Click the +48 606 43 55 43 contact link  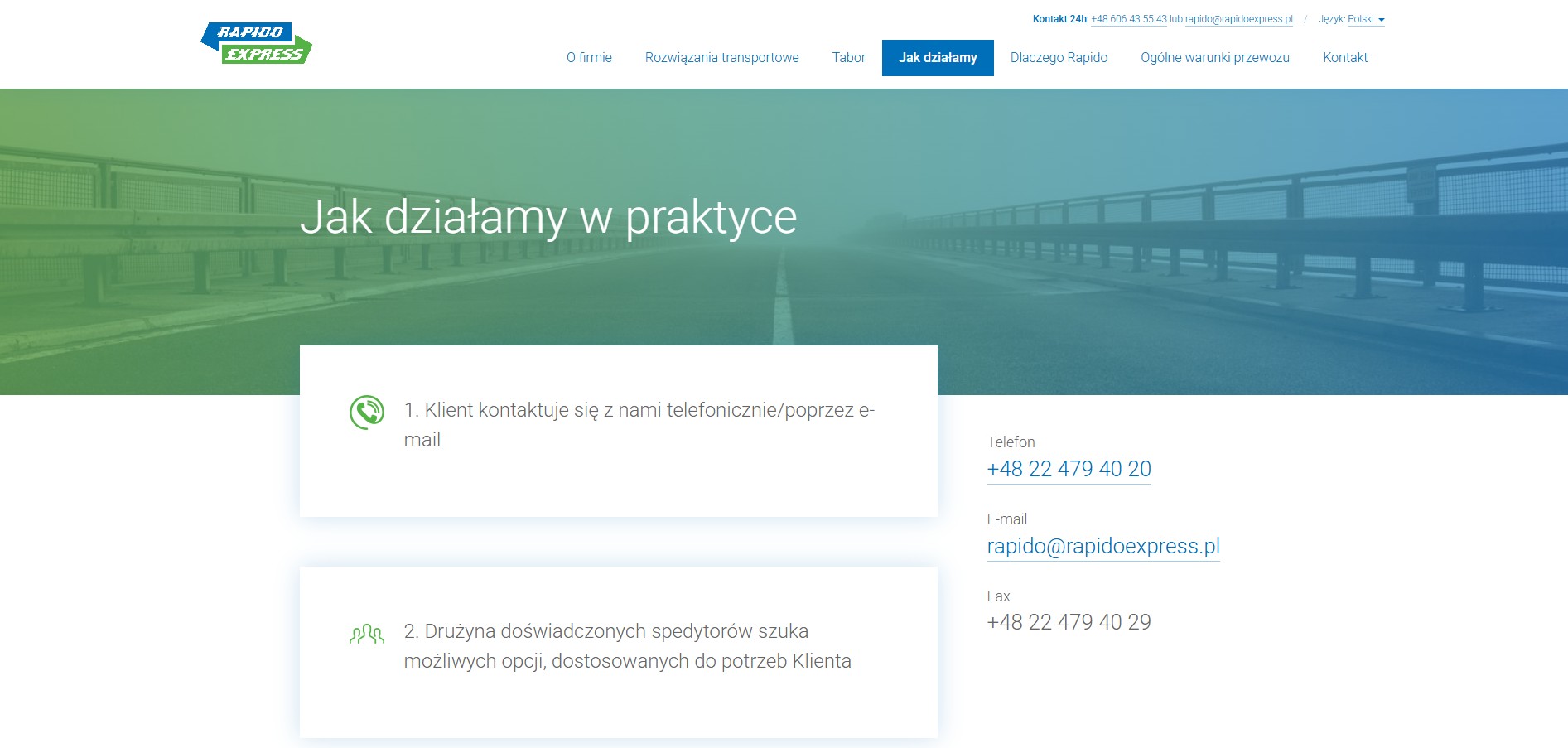coord(1128,18)
